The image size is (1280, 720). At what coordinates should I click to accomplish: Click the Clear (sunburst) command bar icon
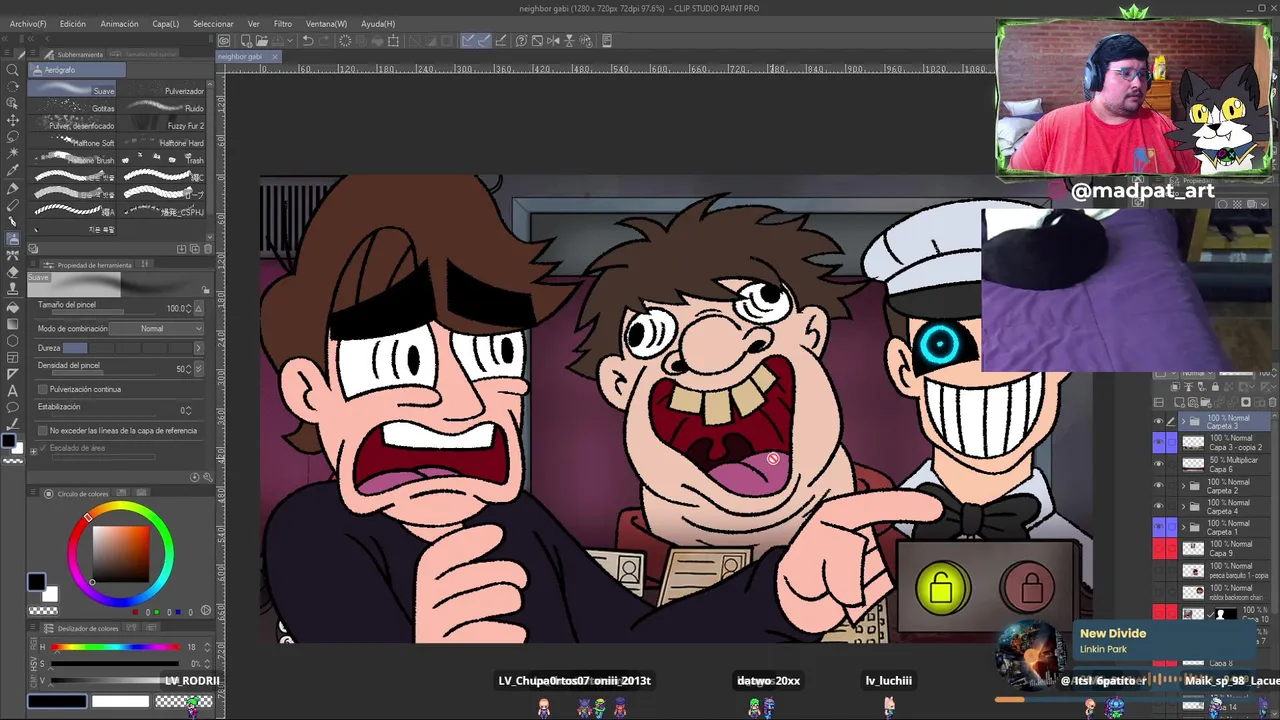coord(345,41)
